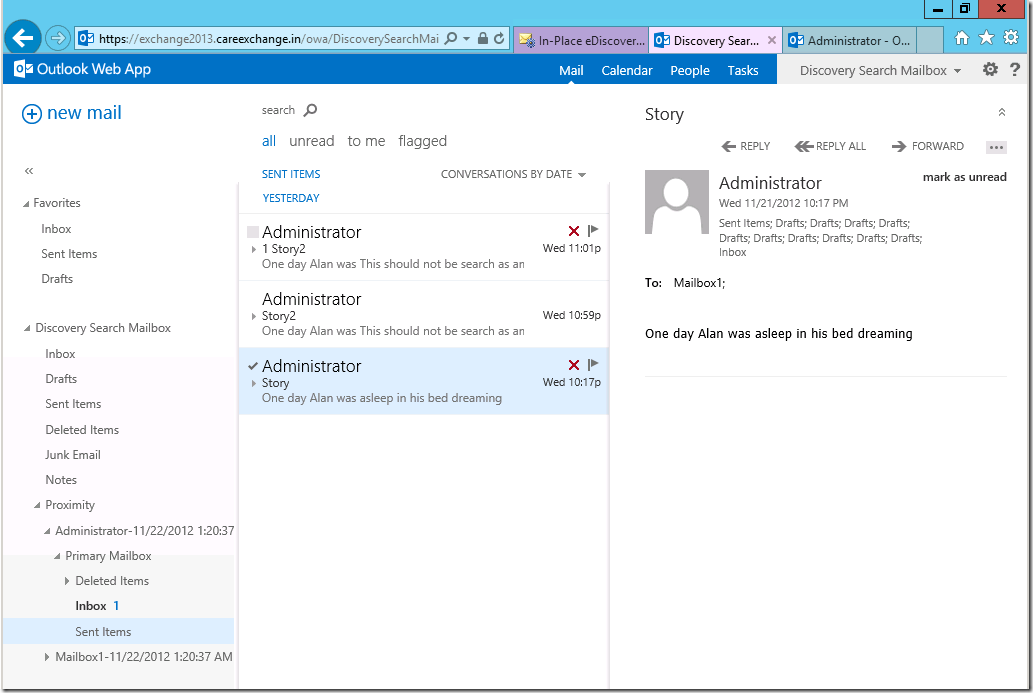Screen dimensions: 1033x693
Task: Flag the Story message at 10:17p
Action: (x=593, y=364)
